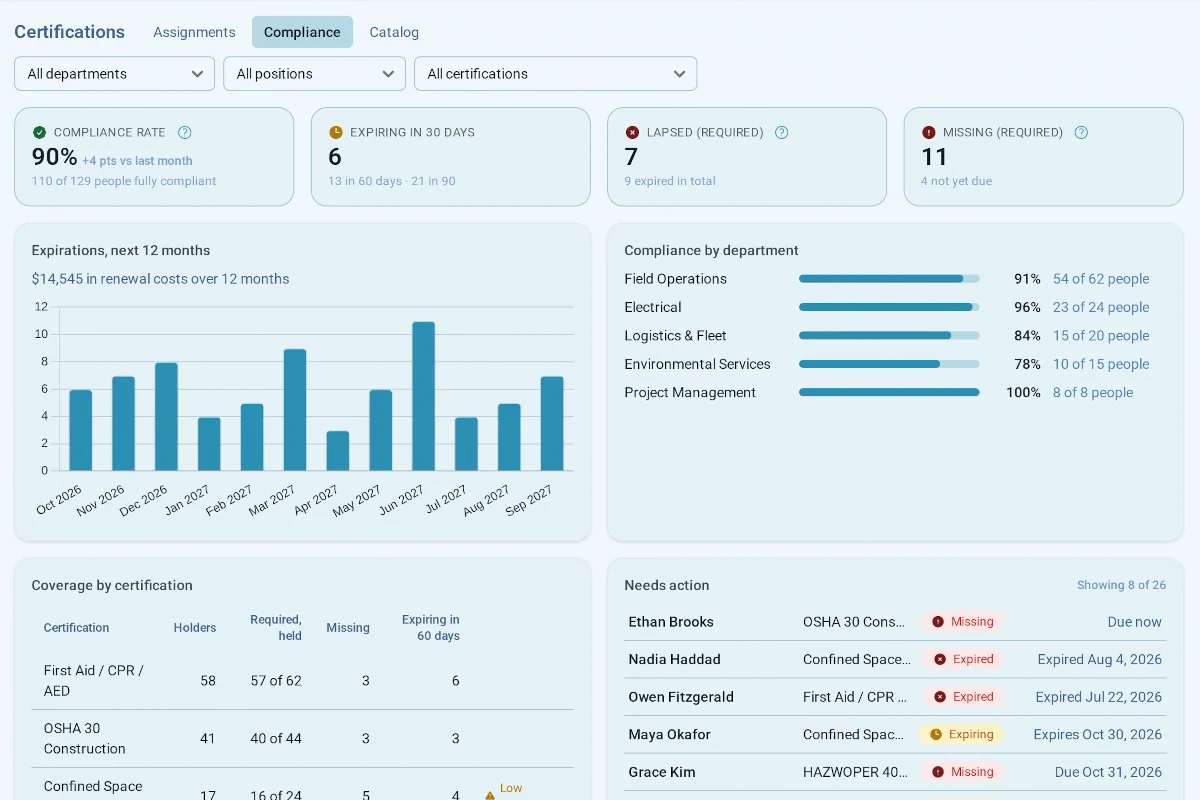Image resolution: width=1200 pixels, height=800 pixels.
Task: Click the Mar 2027 chart bar
Action: click(295, 410)
